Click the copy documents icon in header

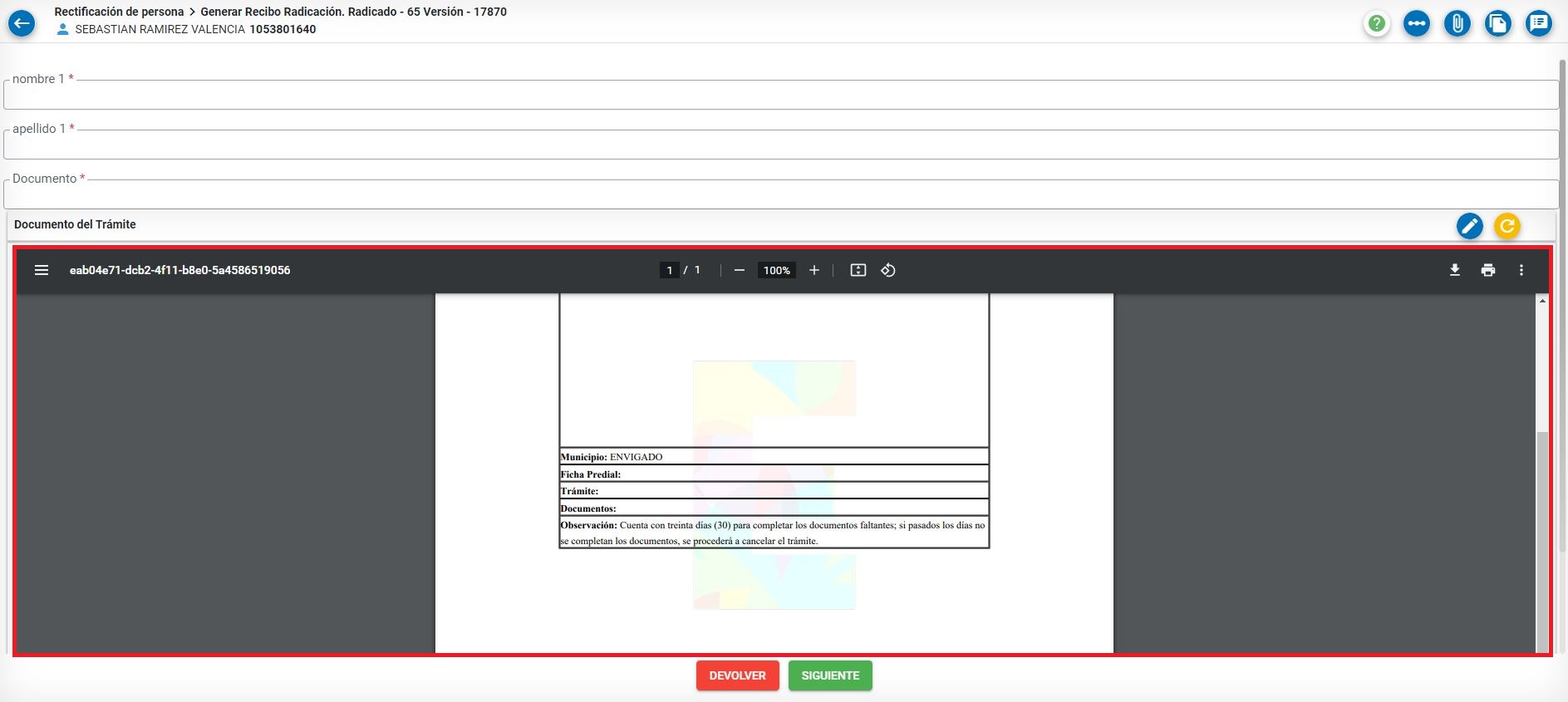click(1497, 23)
